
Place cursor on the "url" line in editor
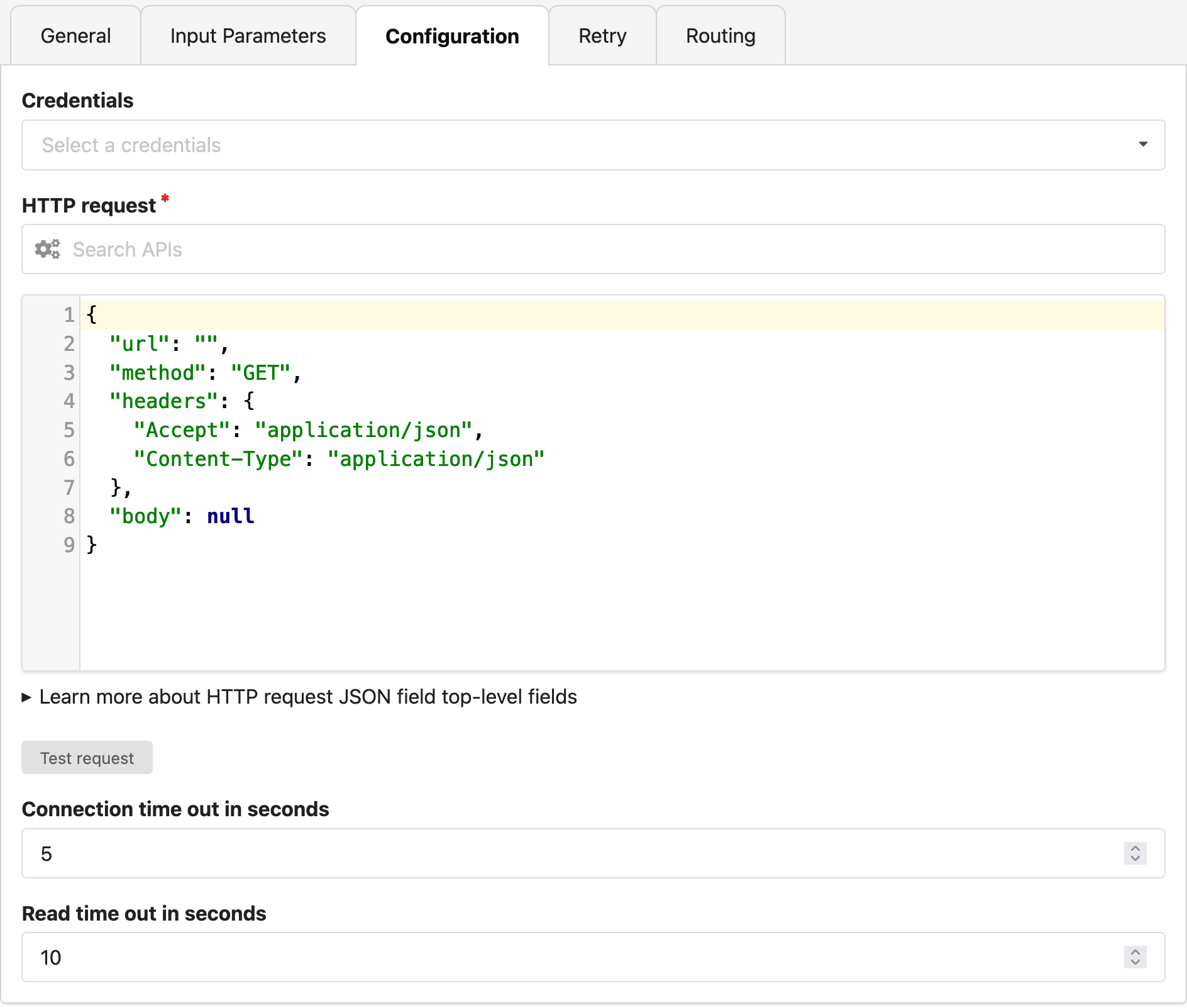point(377,344)
